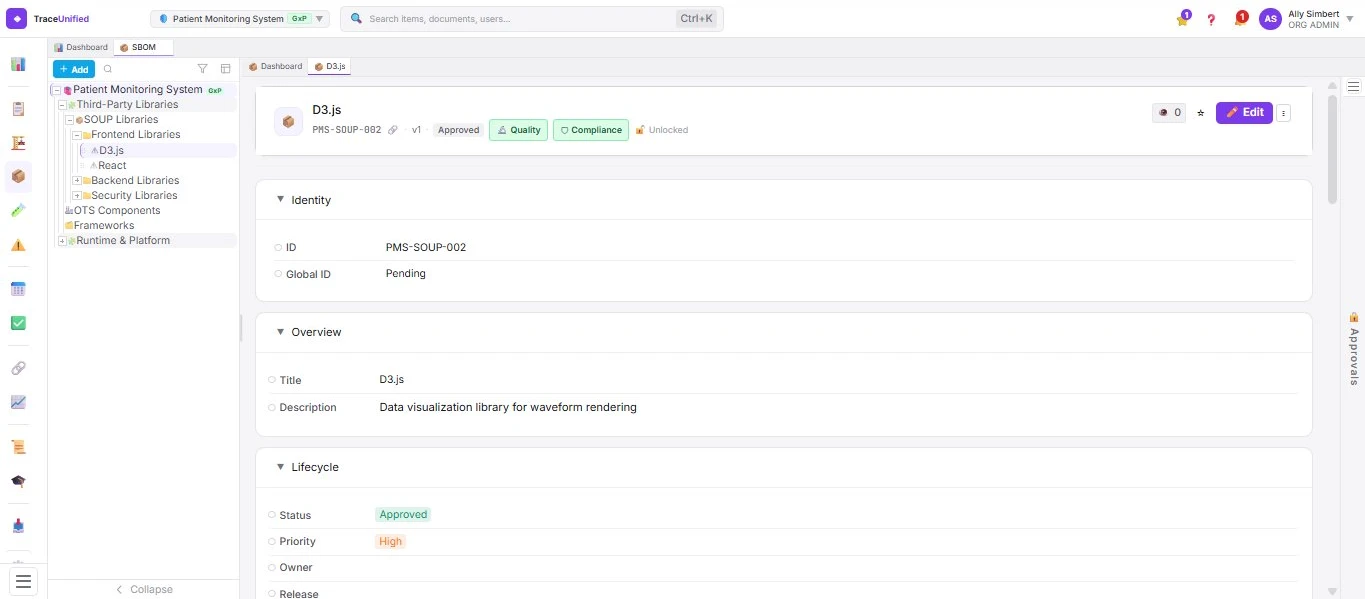Image resolution: width=1365 pixels, height=599 pixels.
Task: Open the inbox tray icon in left rail
Action: click(x=18, y=526)
